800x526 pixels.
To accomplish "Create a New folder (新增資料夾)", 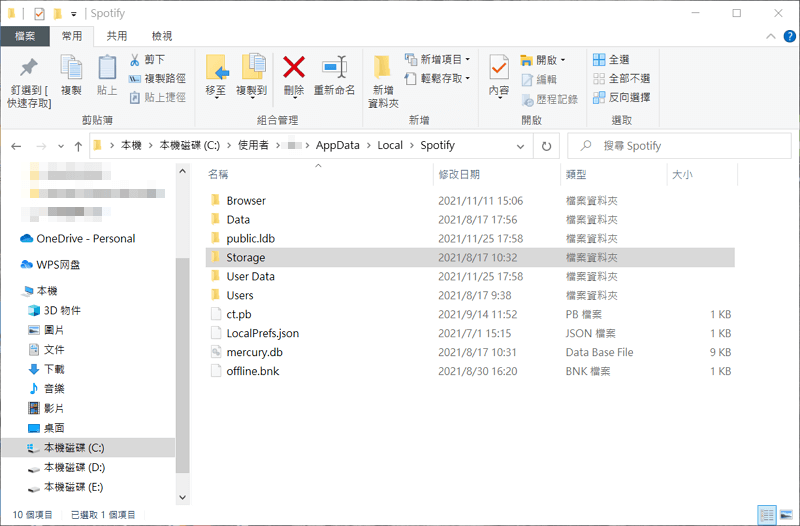I will pyautogui.click(x=383, y=81).
